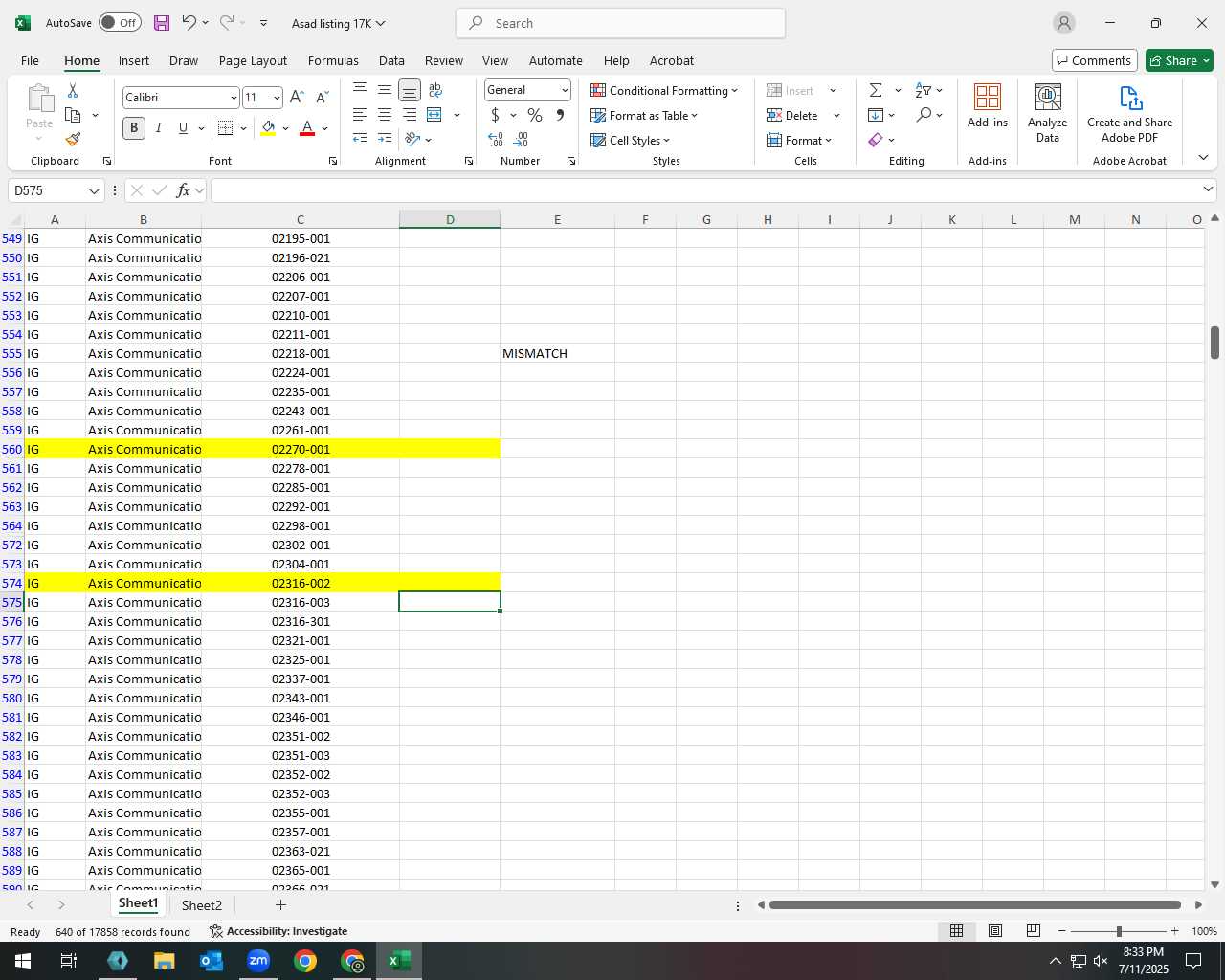Open the File menu
This screenshot has width=1225, height=980.
[x=30, y=60]
